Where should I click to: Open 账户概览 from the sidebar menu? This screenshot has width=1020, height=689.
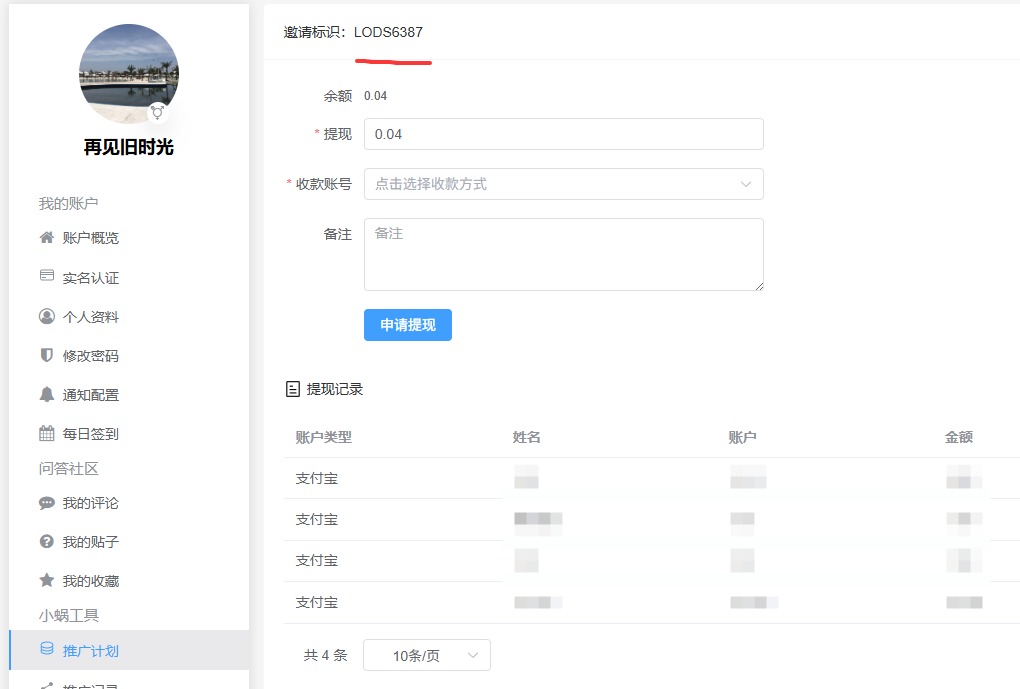(x=90, y=238)
